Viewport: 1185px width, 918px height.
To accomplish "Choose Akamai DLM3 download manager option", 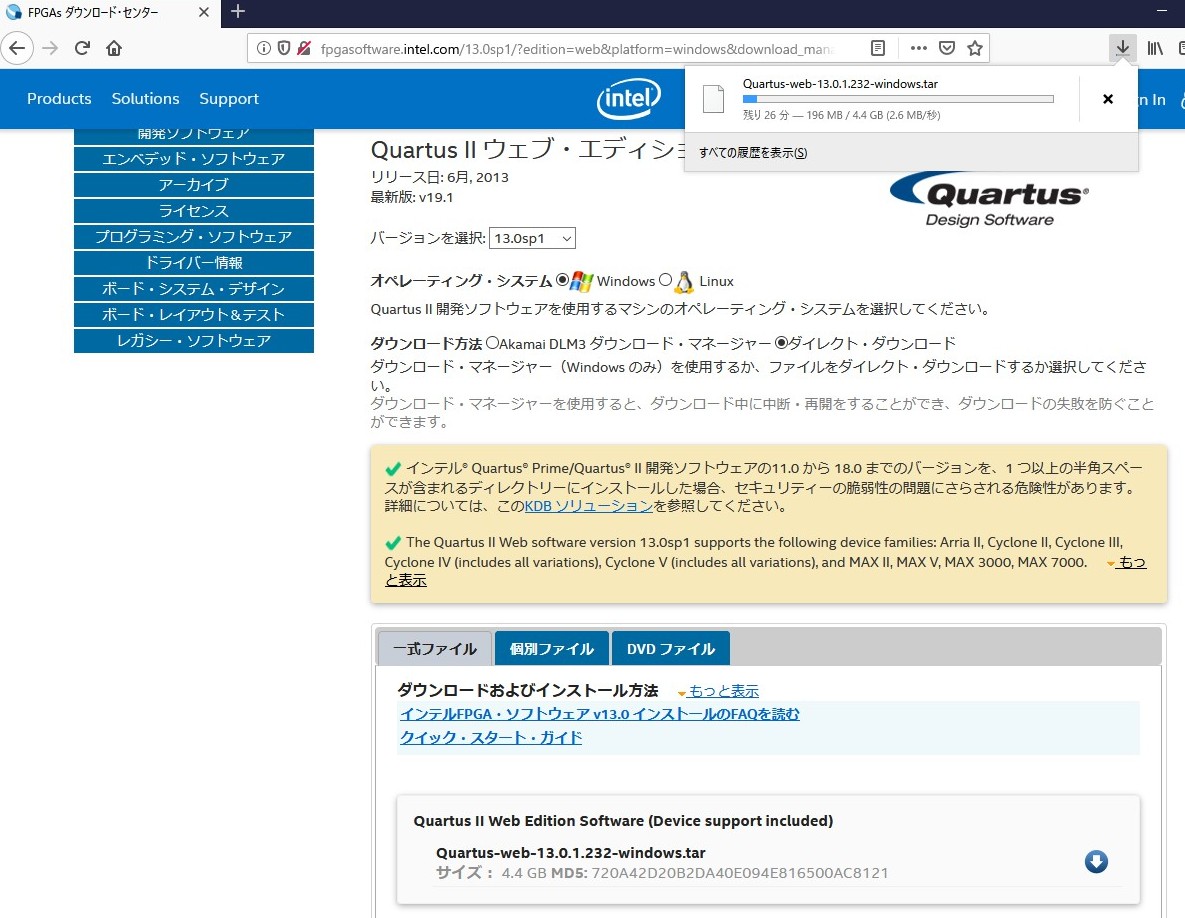I will (x=492, y=342).
